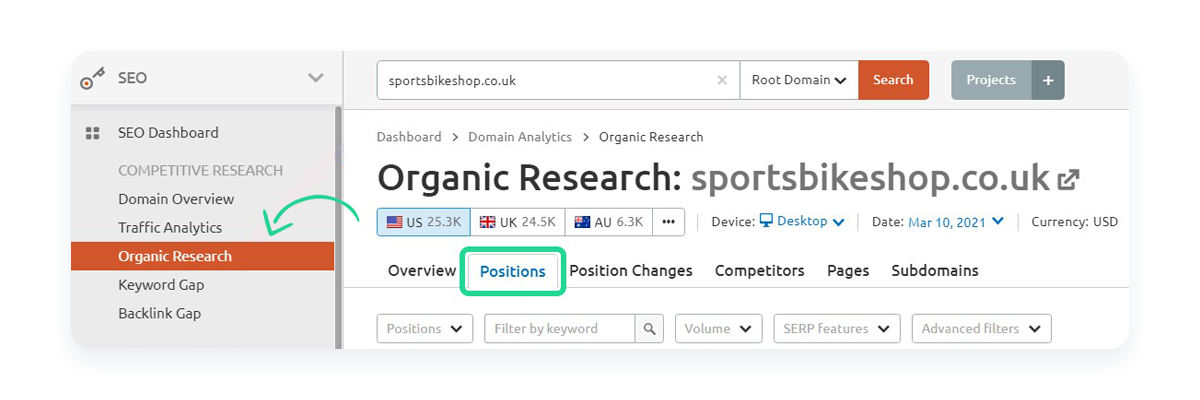Viewport: 1200px width, 400px height.
Task: Select the UK 24.5K database
Action: 518,222
